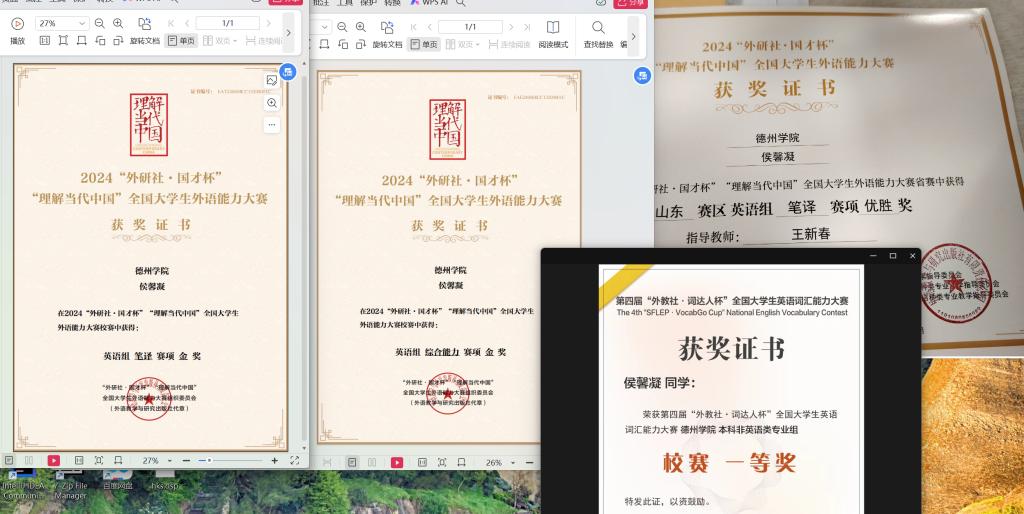Viewport: 1024px width, 514px height.
Task: Zoom out magnifier in middle window toolbar
Action: point(342,27)
